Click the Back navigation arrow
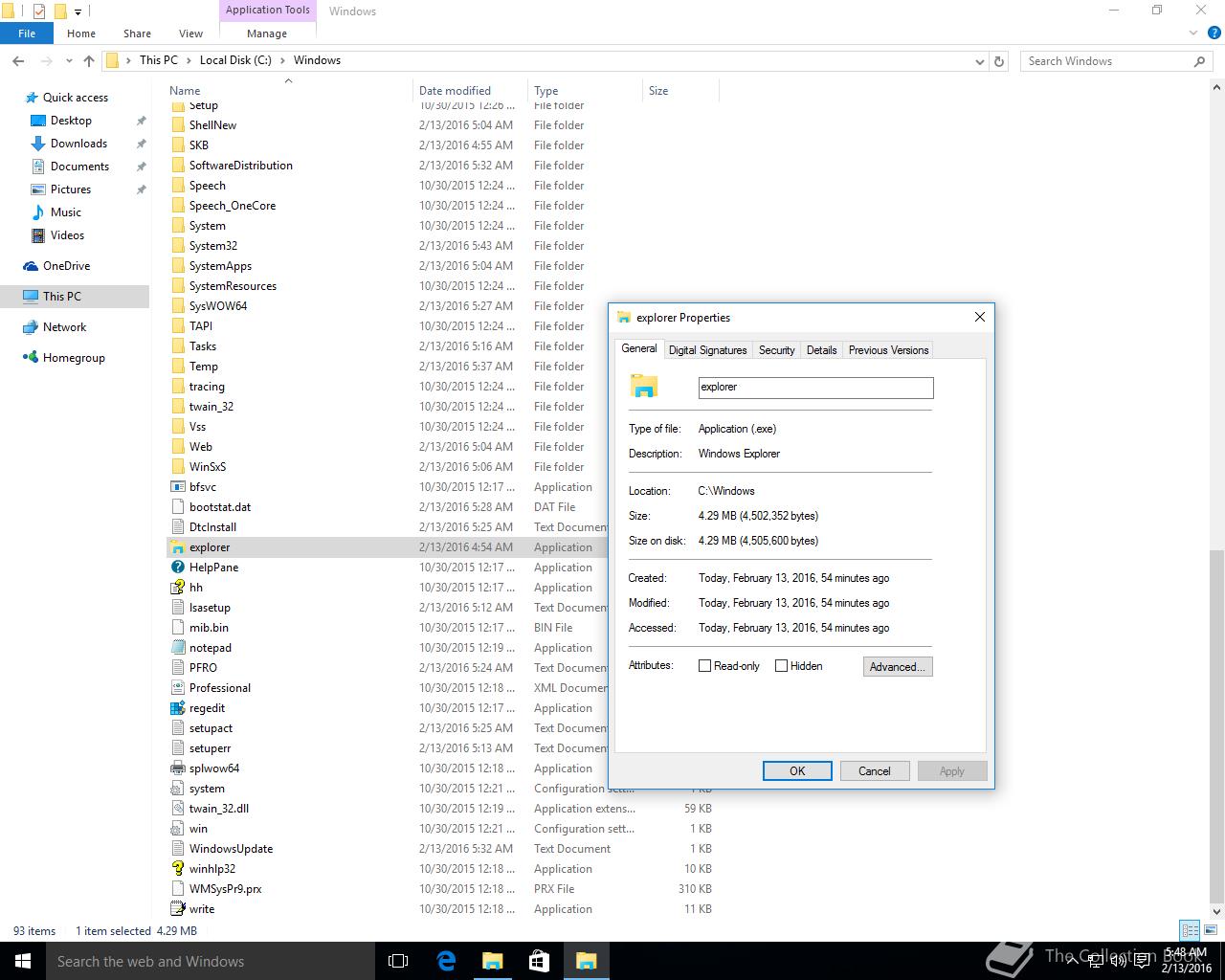The height and width of the screenshot is (980, 1225). (18, 60)
